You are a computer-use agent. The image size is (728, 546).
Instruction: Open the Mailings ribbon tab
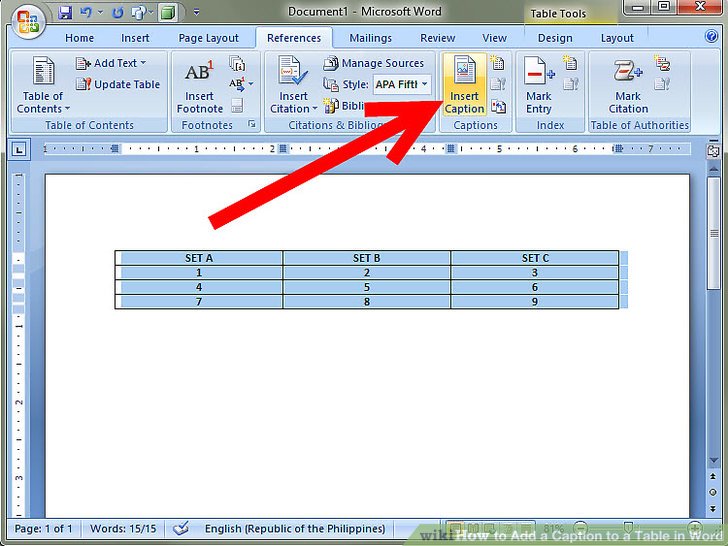pos(370,38)
